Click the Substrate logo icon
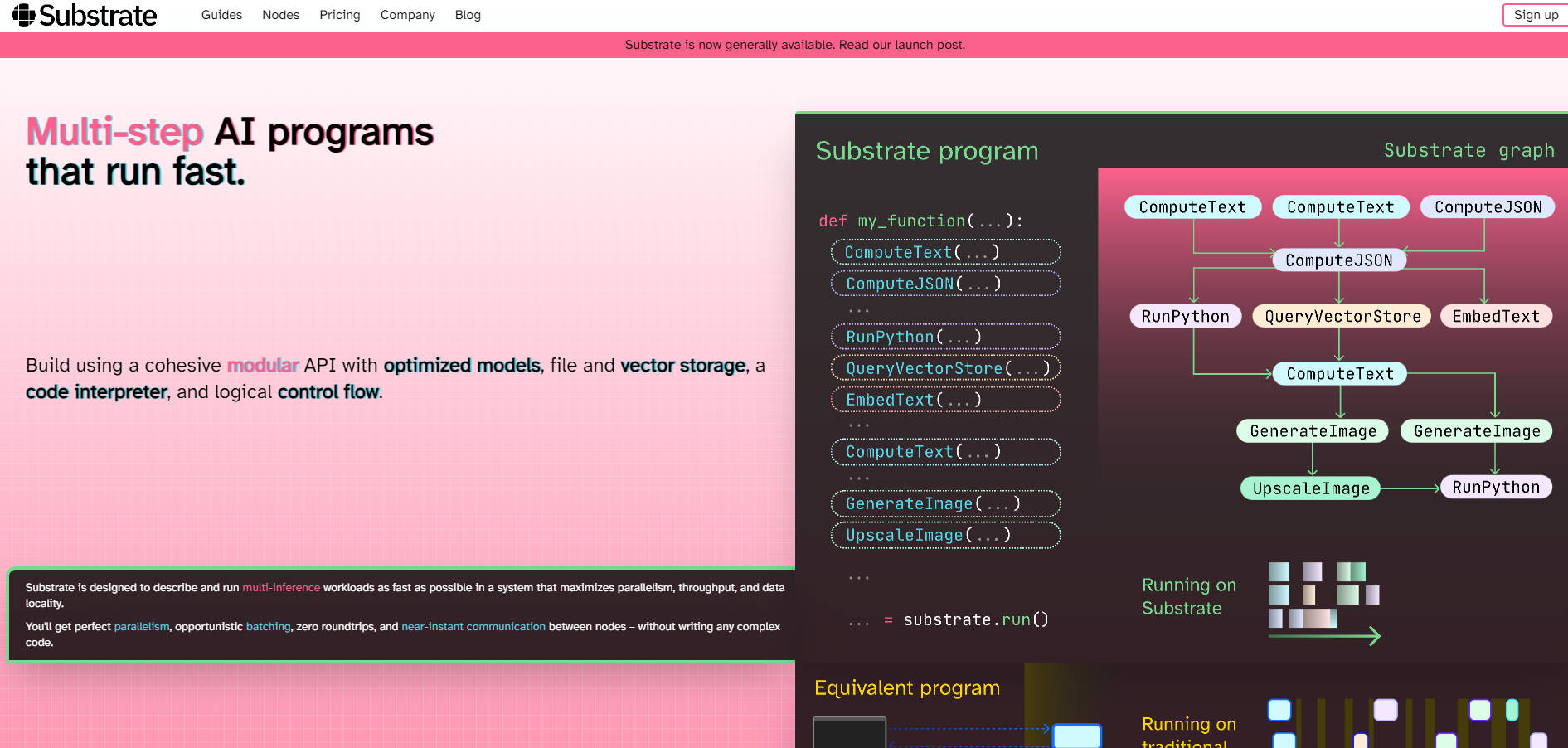This screenshot has width=1568, height=748. [x=23, y=15]
